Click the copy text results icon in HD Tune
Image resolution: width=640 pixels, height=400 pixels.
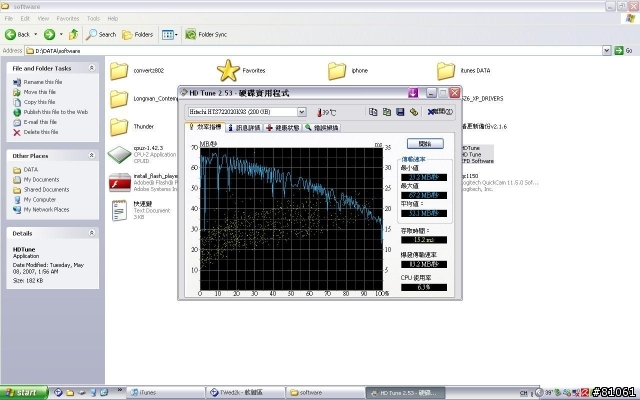coord(373,111)
